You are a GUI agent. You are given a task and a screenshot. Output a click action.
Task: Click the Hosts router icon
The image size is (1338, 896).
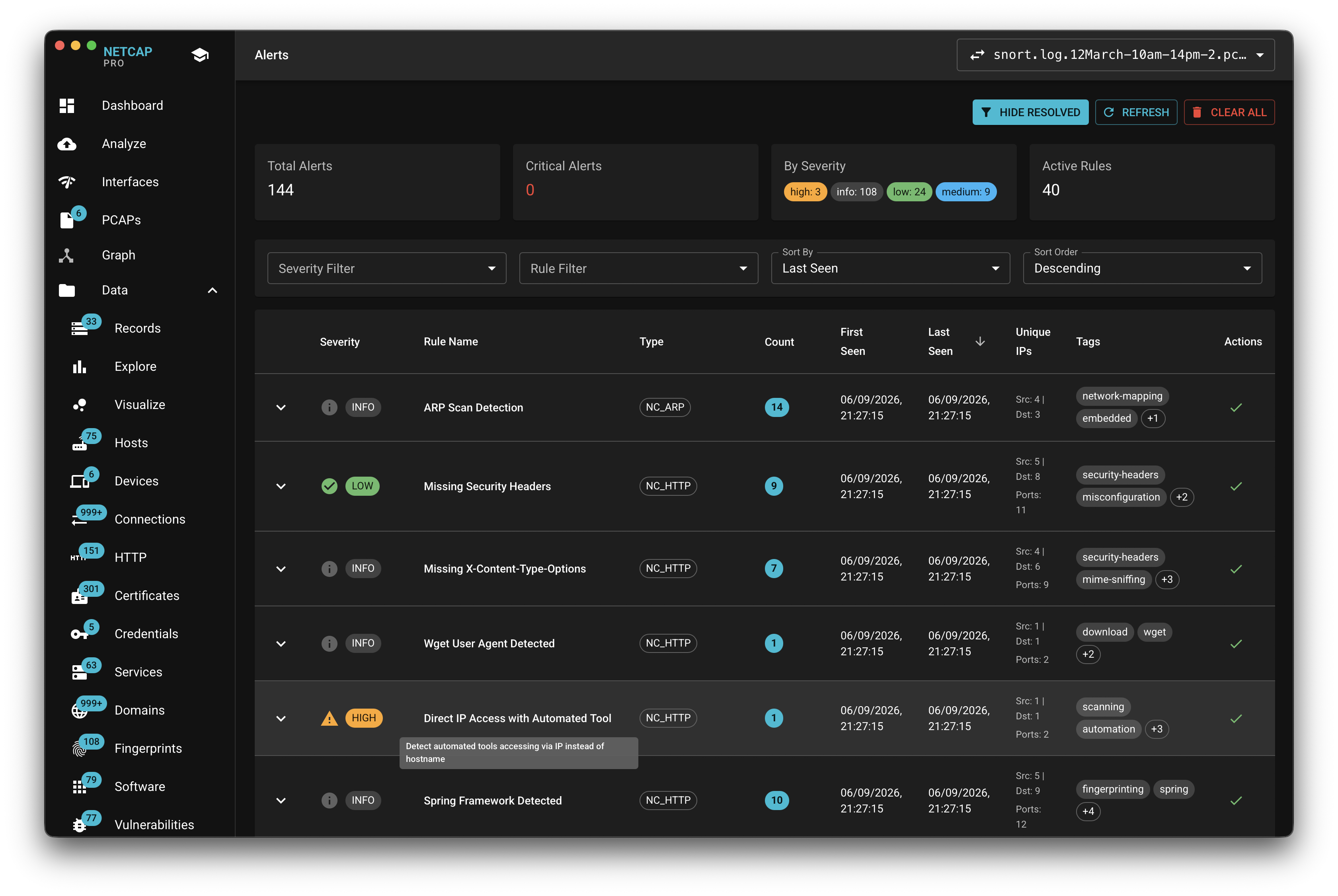click(x=79, y=444)
